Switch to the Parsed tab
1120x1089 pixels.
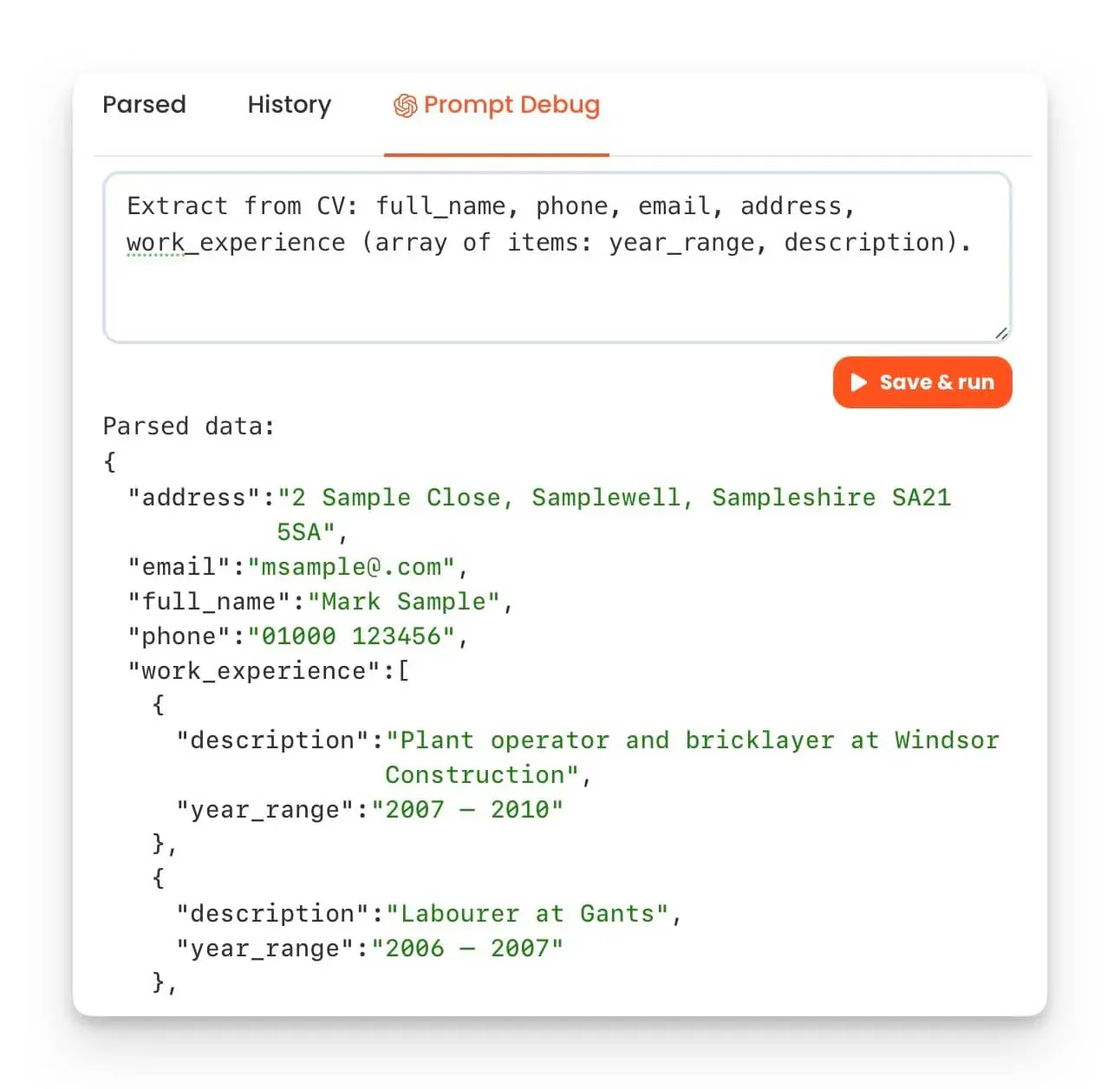click(144, 105)
